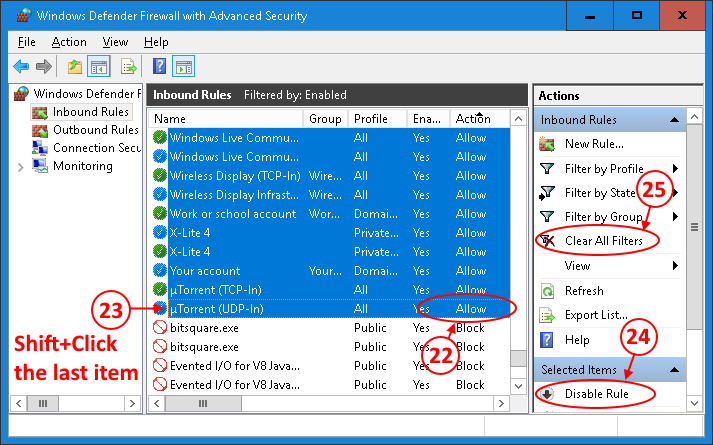
Task: Collapse the Inbound Rules actions section
Action: 675,120
